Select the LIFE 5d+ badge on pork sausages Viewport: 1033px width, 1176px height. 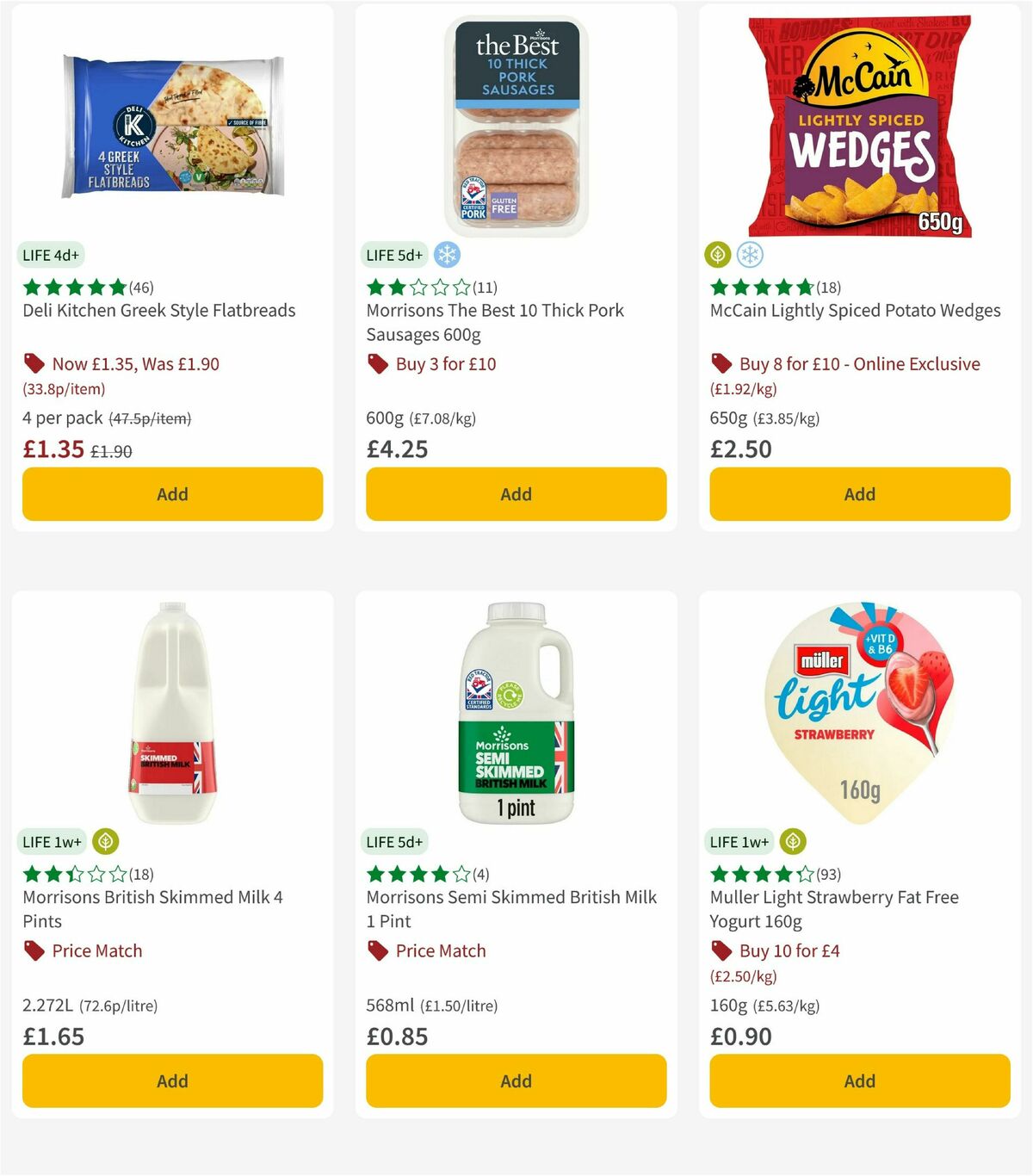[394, 255]
